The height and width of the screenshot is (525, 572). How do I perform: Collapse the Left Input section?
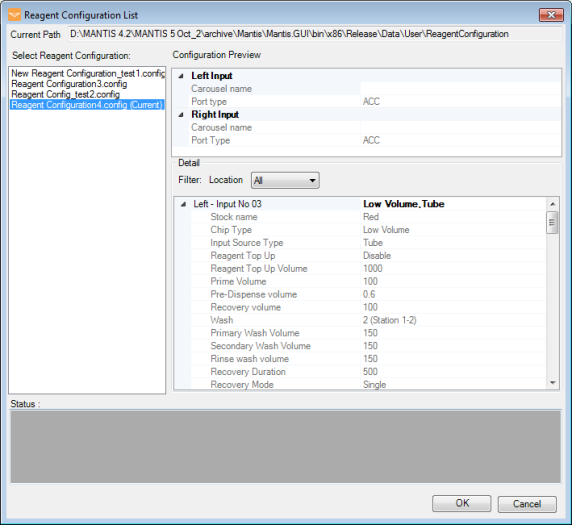pos(181,76)
